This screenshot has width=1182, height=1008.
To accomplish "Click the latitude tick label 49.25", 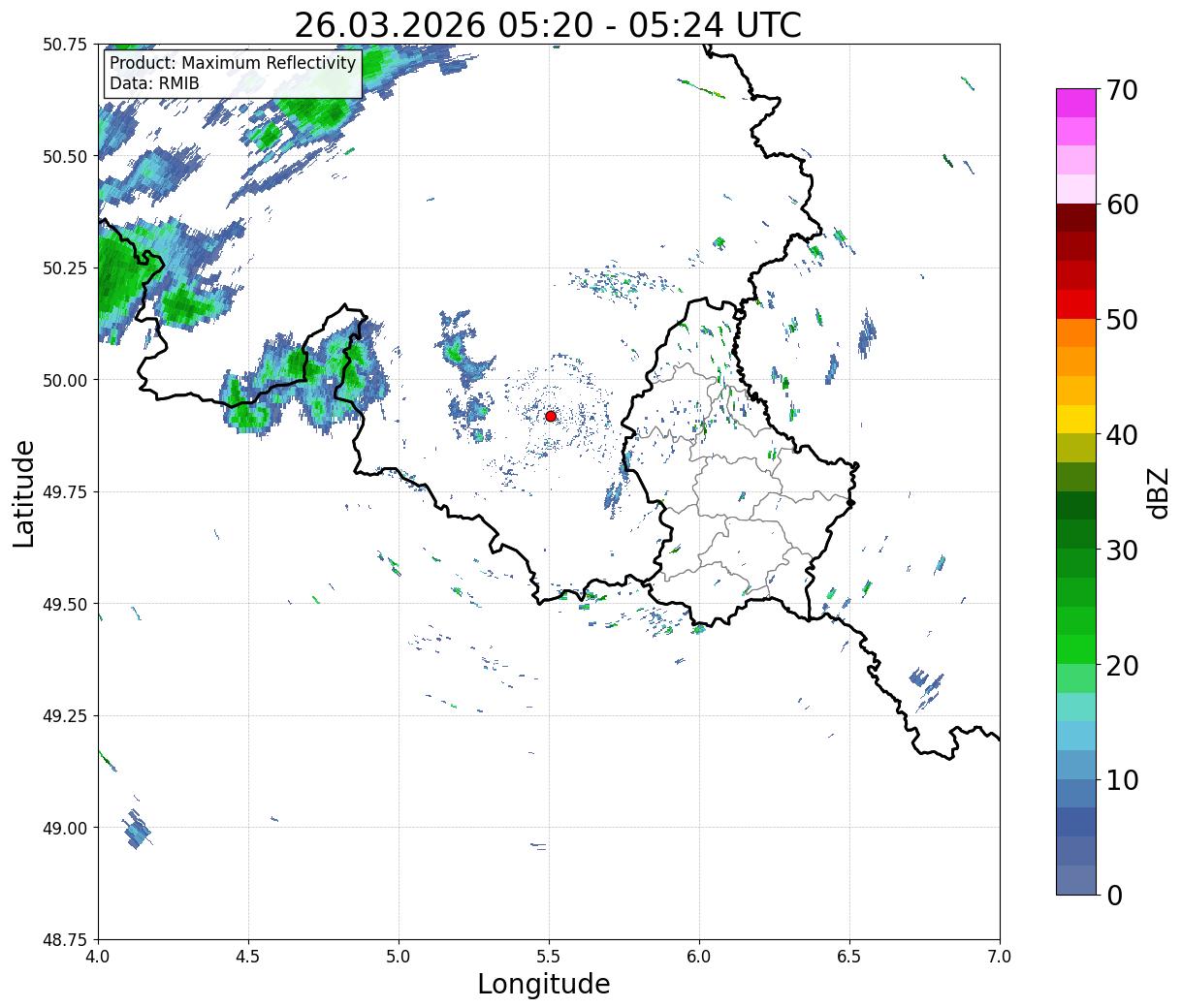I will [65, 716].
